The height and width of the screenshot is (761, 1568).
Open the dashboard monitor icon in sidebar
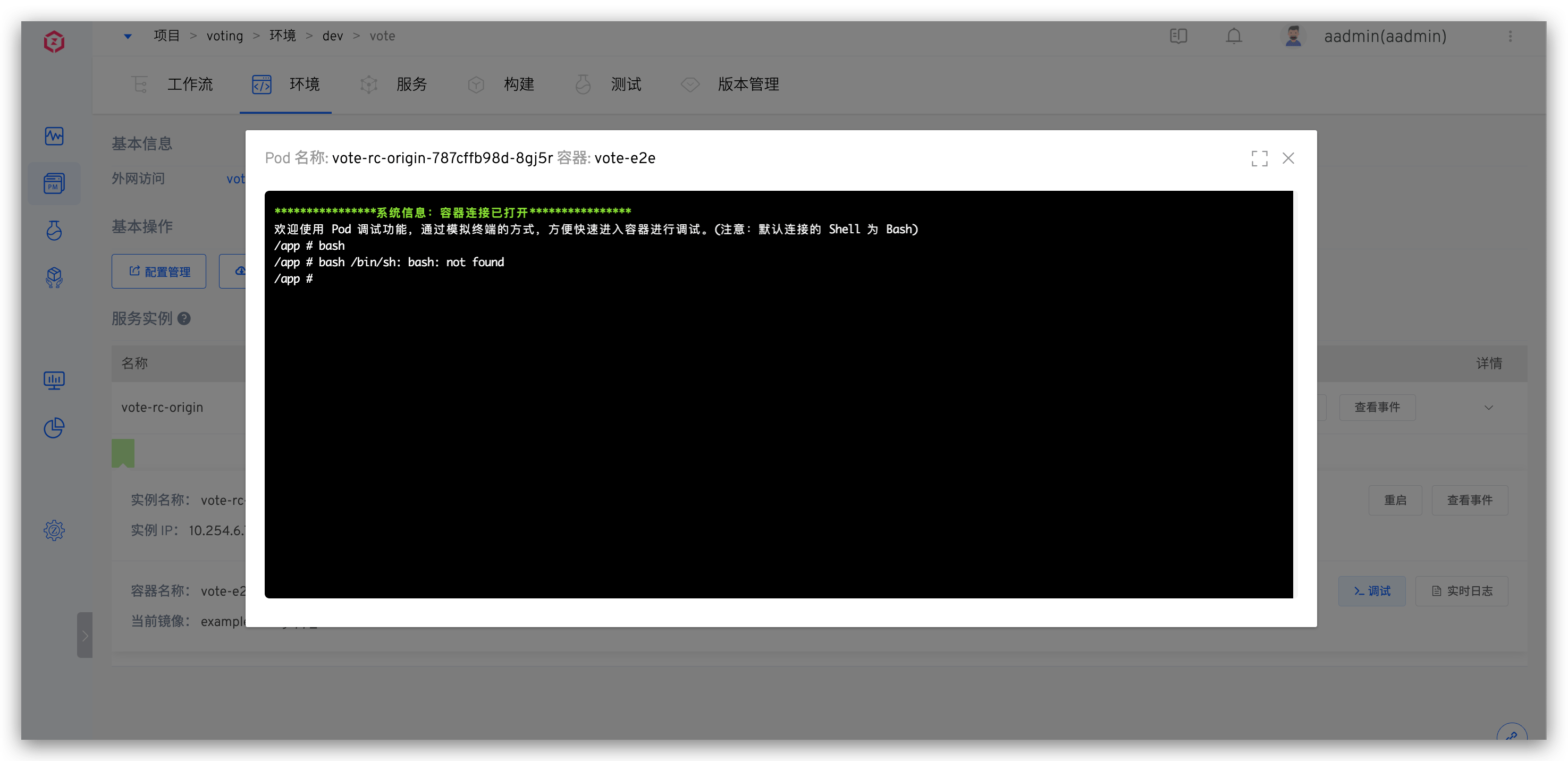(x=54, y=380)
